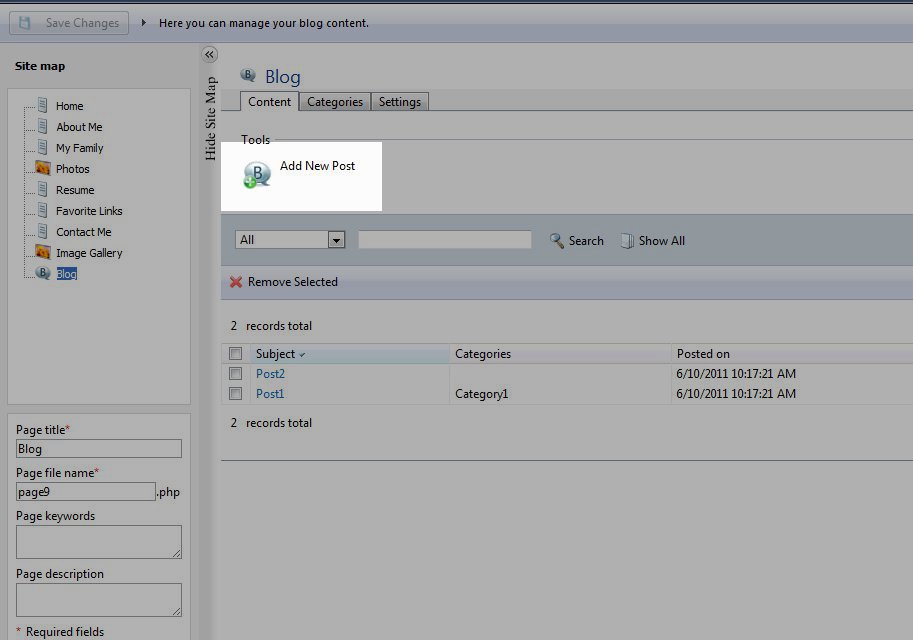913x640 pixels.
Task: Click the Search magnifier icon
Action: 558,241
